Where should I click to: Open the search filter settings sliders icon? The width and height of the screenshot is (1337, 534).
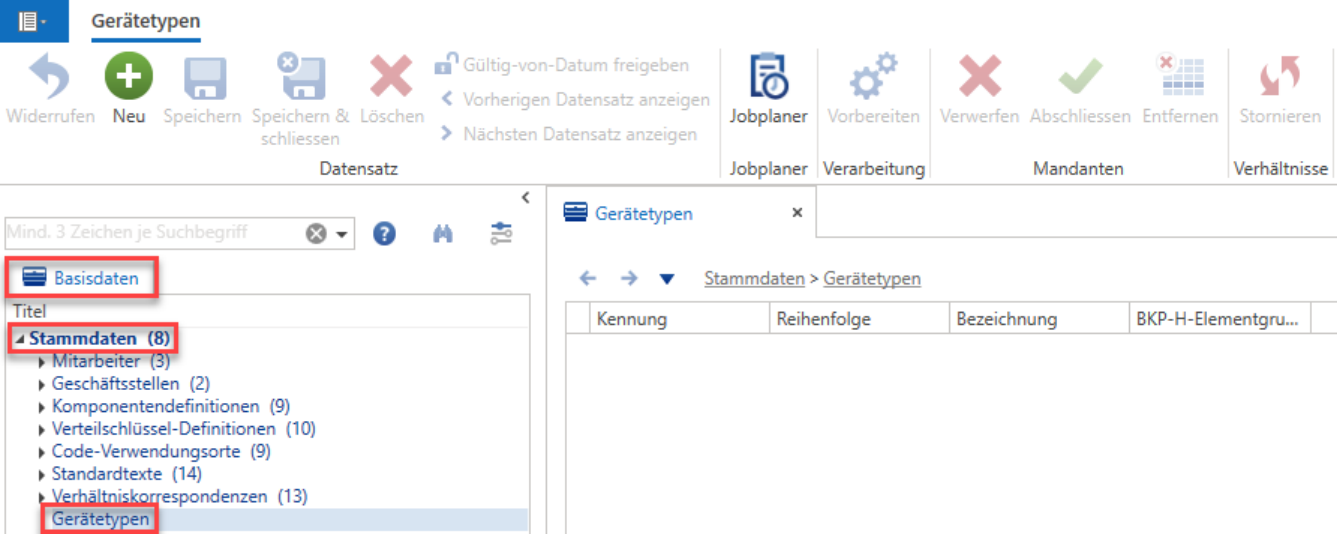click(x=501, y=233)
